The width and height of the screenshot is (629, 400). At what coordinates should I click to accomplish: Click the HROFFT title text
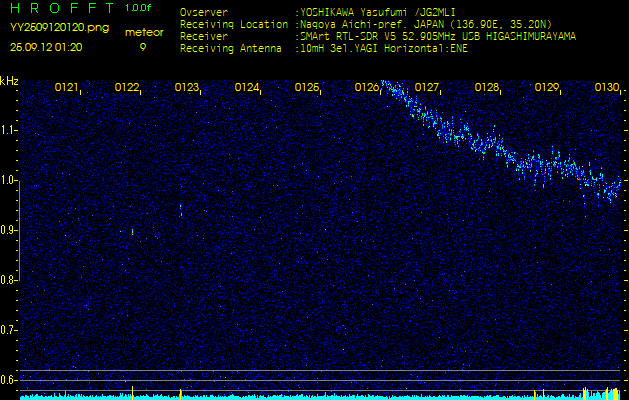pos(60,8)
